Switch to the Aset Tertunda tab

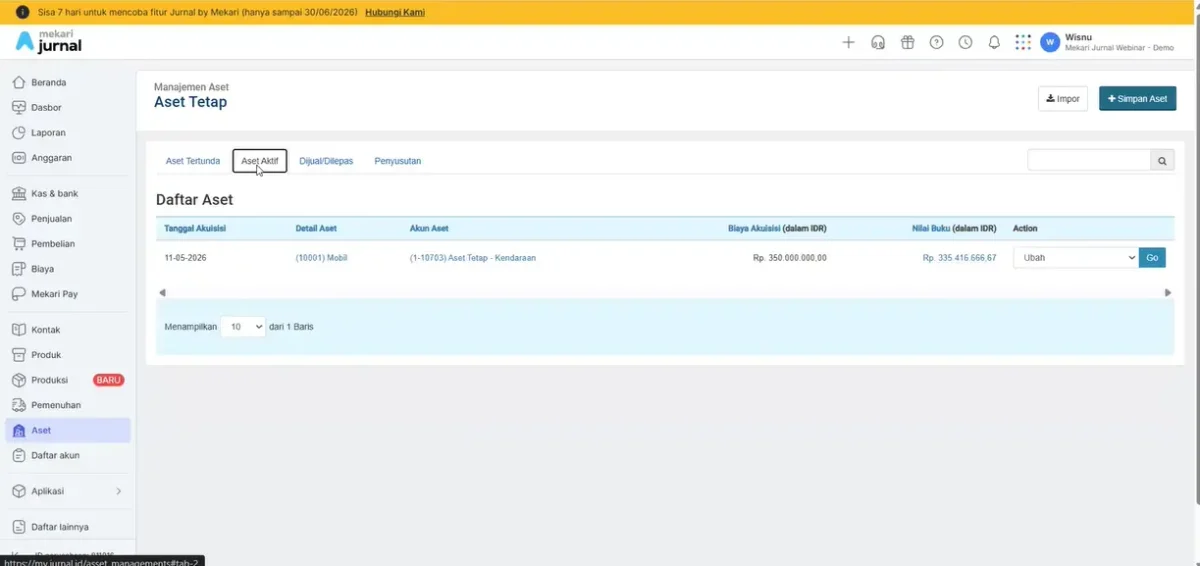193,161
